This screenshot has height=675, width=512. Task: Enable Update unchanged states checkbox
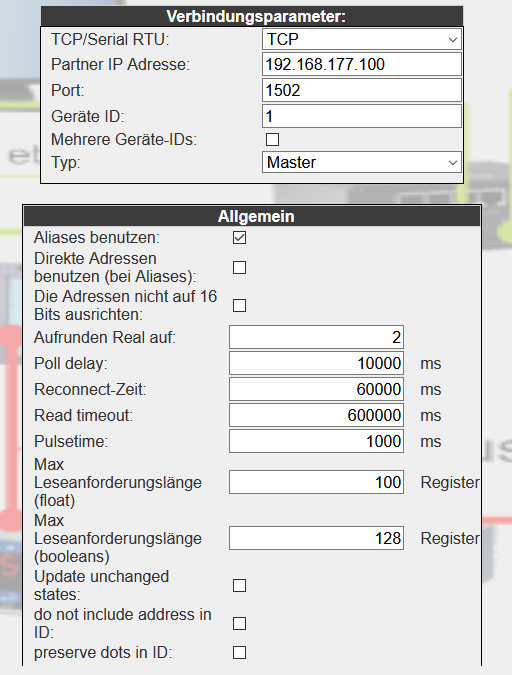[239, 585]
